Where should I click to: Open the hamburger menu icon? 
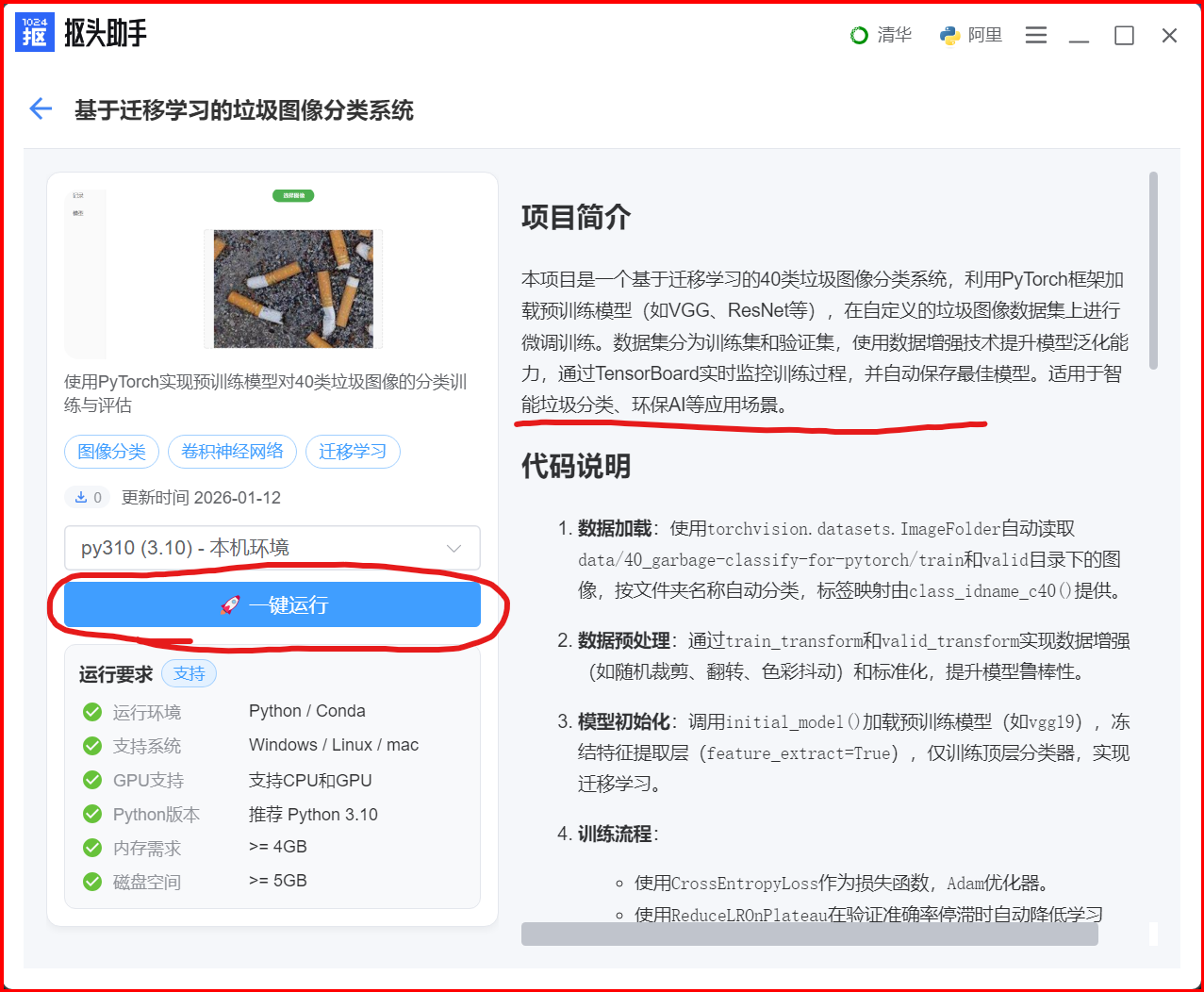[1036, 35]
